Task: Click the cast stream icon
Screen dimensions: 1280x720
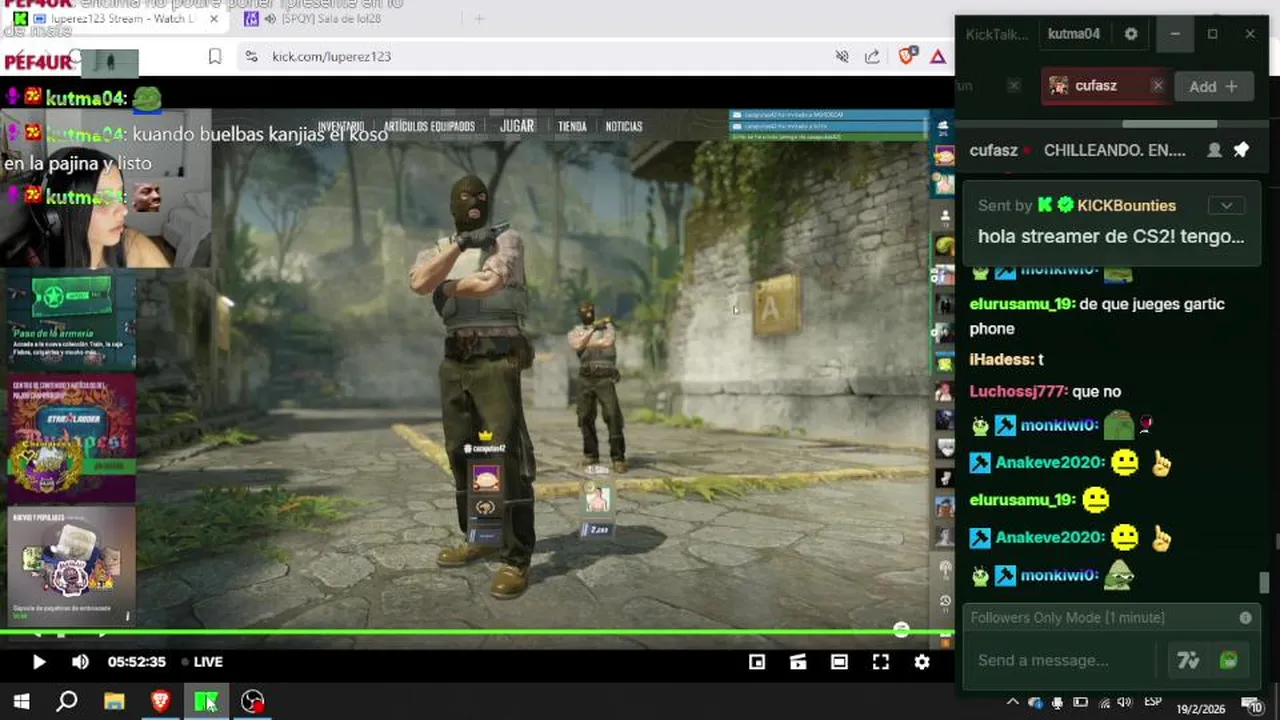Action: 798,662
